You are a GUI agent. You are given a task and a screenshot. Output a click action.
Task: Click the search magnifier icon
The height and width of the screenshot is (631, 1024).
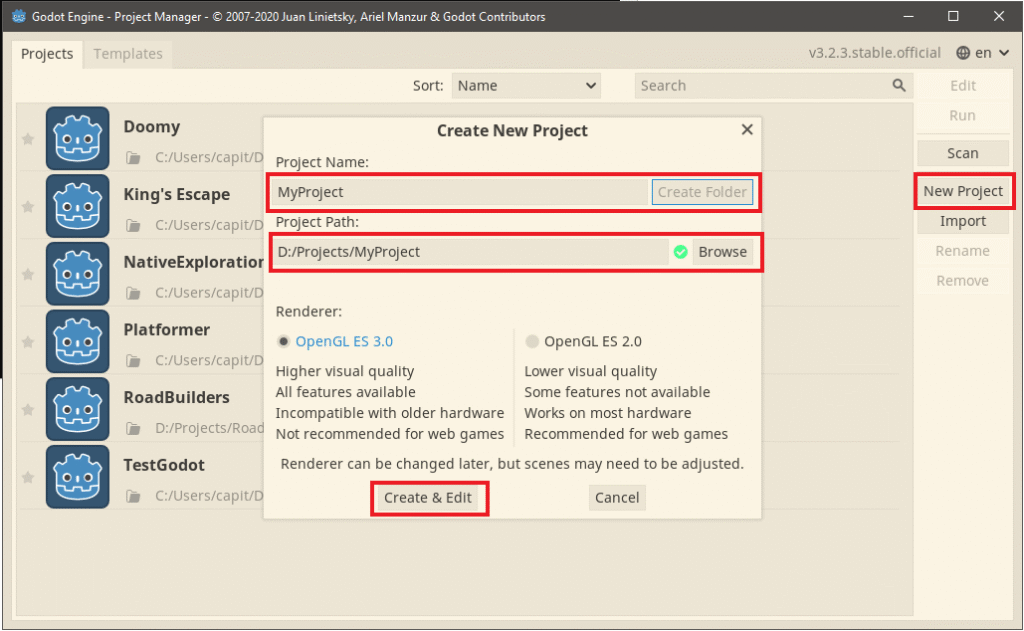(x=899, y=86)
